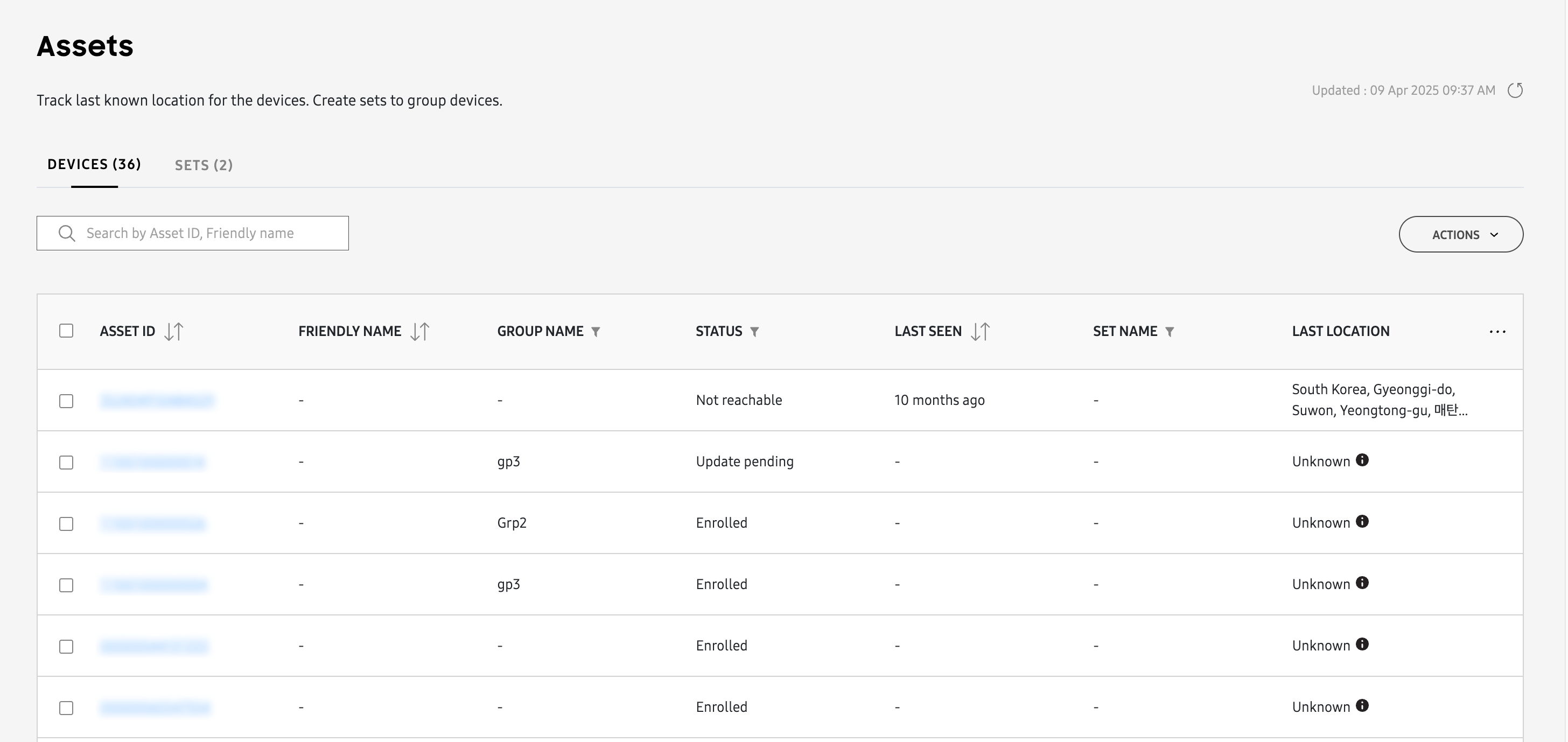The height and width of the screenshot is (742, 1568).
Task: Click the refresh icon beside the Updated timestamp
Action: point(1515,90)
